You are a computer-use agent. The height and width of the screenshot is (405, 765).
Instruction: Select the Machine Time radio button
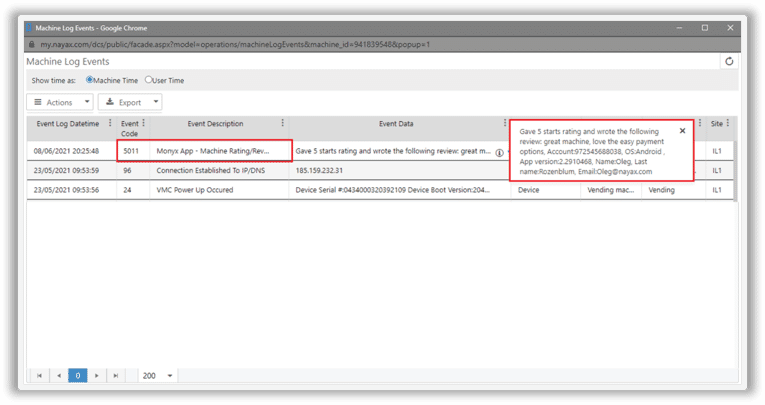click(89, 80)
